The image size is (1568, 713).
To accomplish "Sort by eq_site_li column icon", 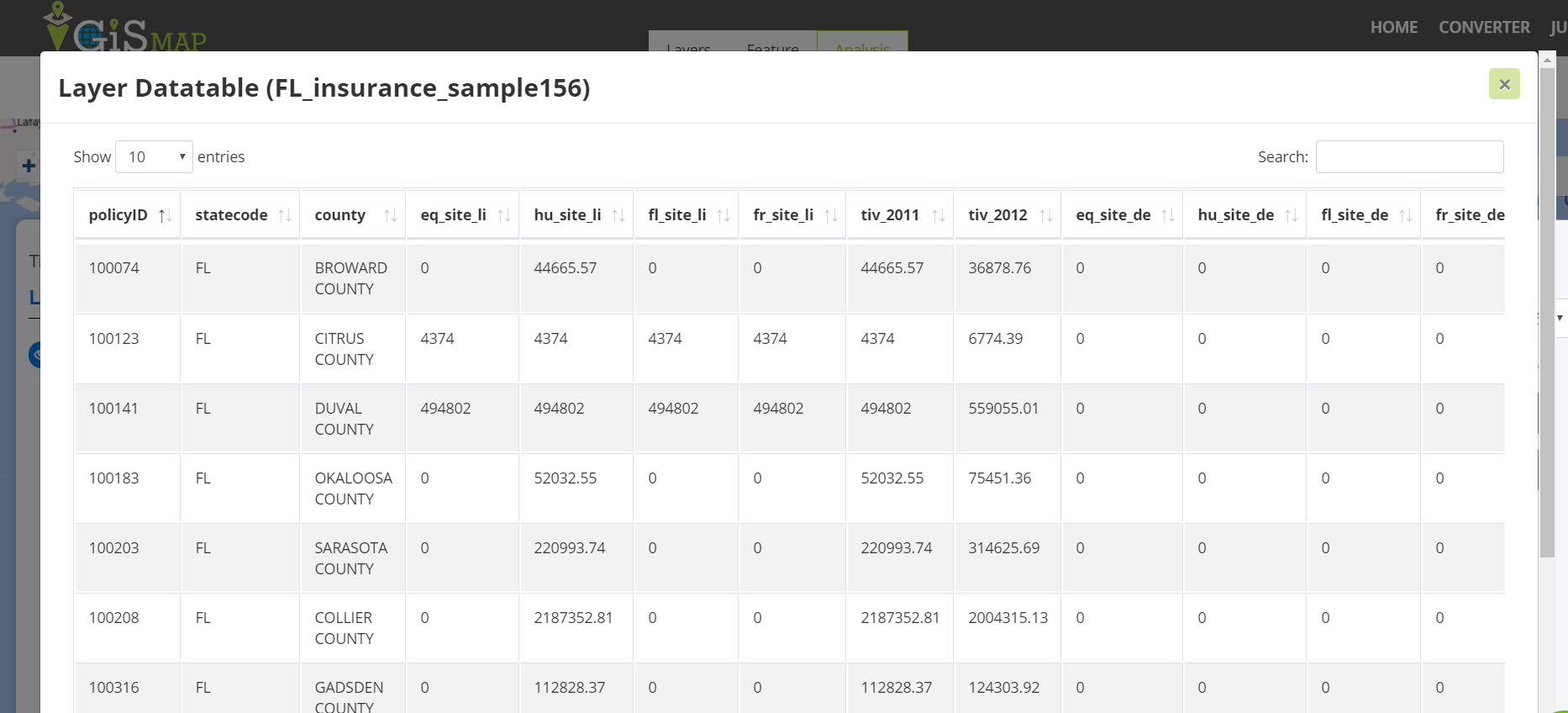I will [503, 216].
